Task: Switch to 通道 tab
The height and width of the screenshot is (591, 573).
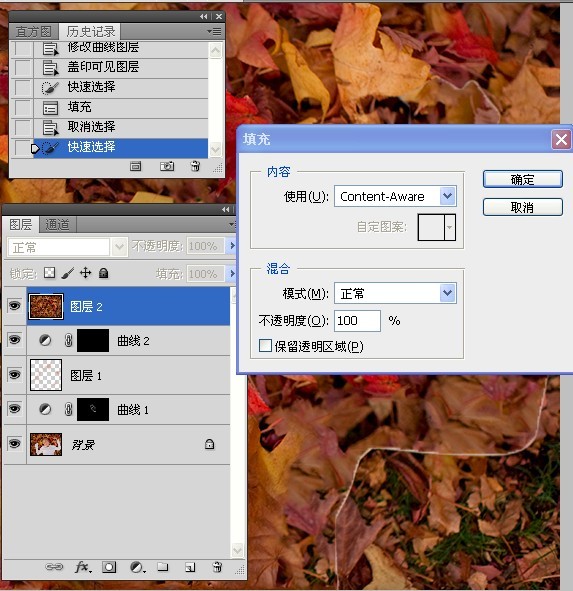Action: click(x=57, y=225)
